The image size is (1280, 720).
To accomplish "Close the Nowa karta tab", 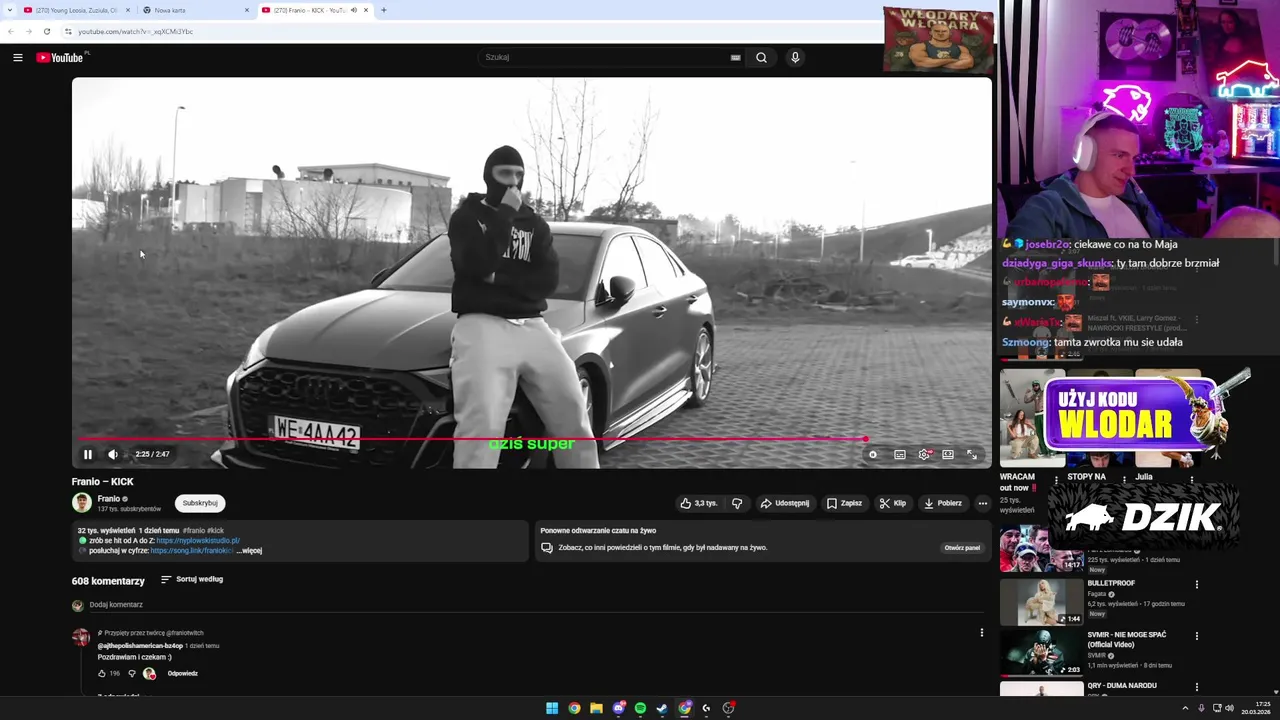I will tap(247, 10).
